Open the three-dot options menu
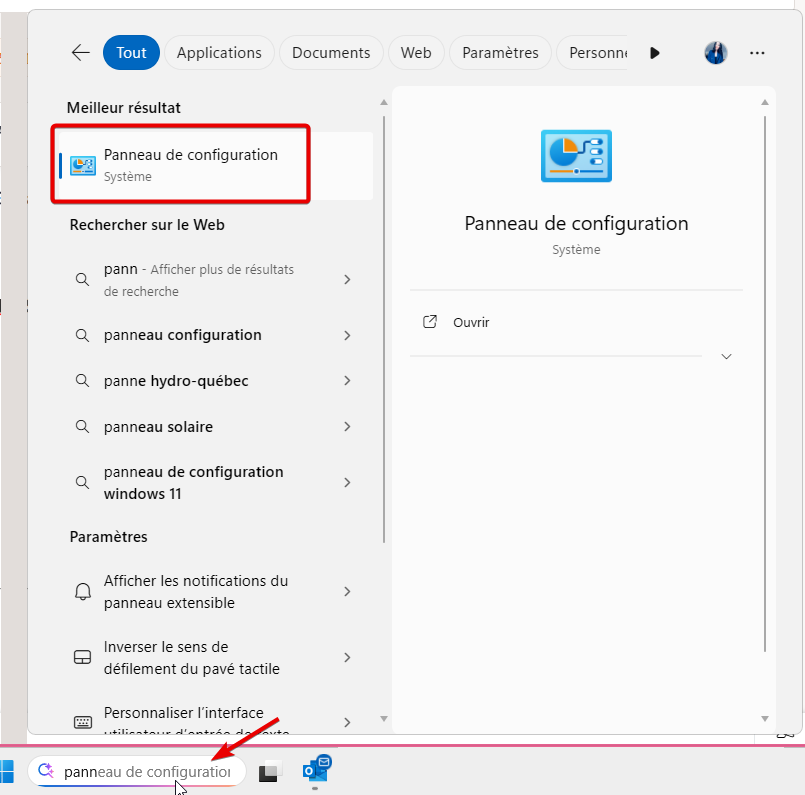The width and height of the screenshot is (805, 795). pos(757,53)
